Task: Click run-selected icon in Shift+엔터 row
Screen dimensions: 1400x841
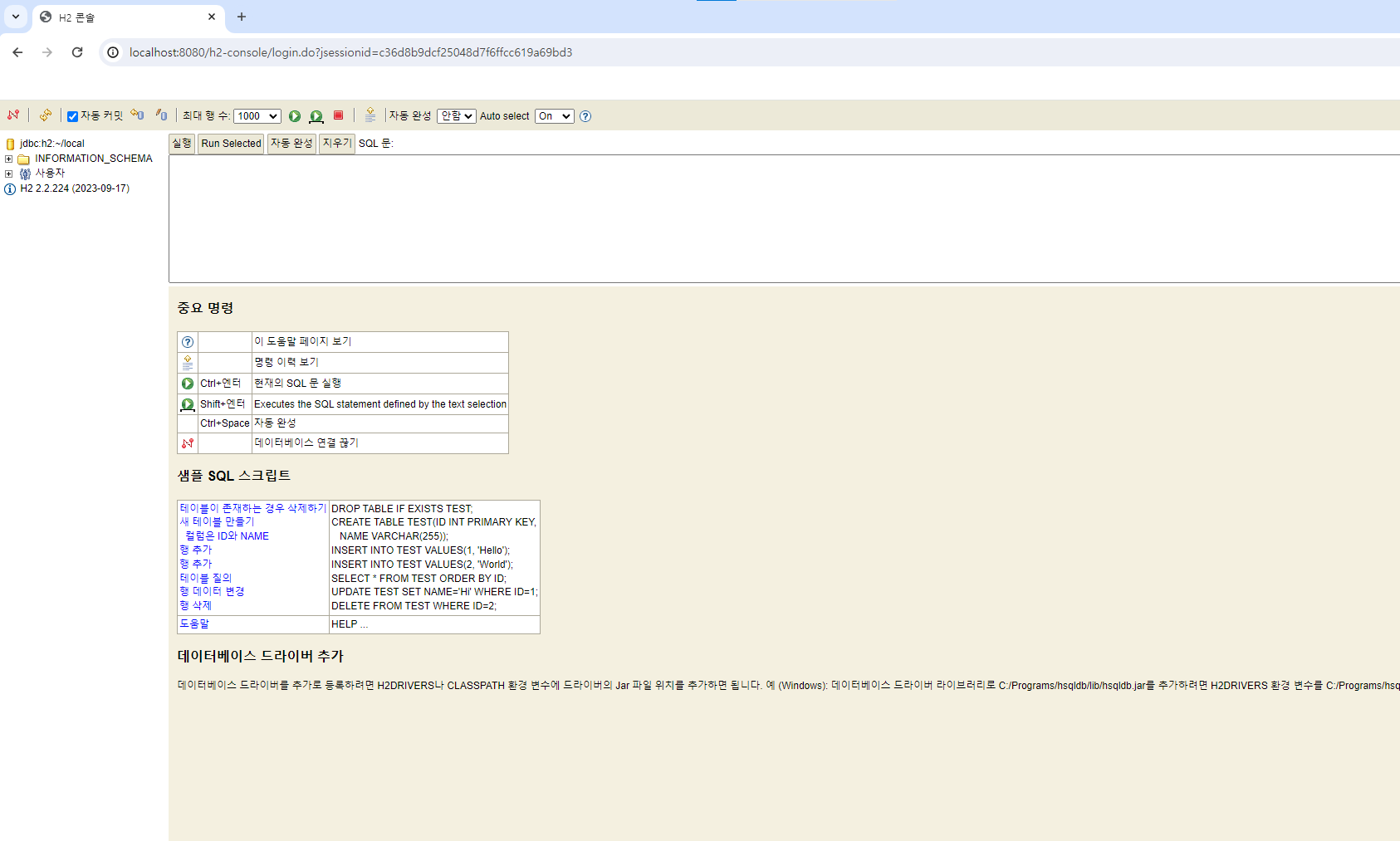Action: coord(188,404)
